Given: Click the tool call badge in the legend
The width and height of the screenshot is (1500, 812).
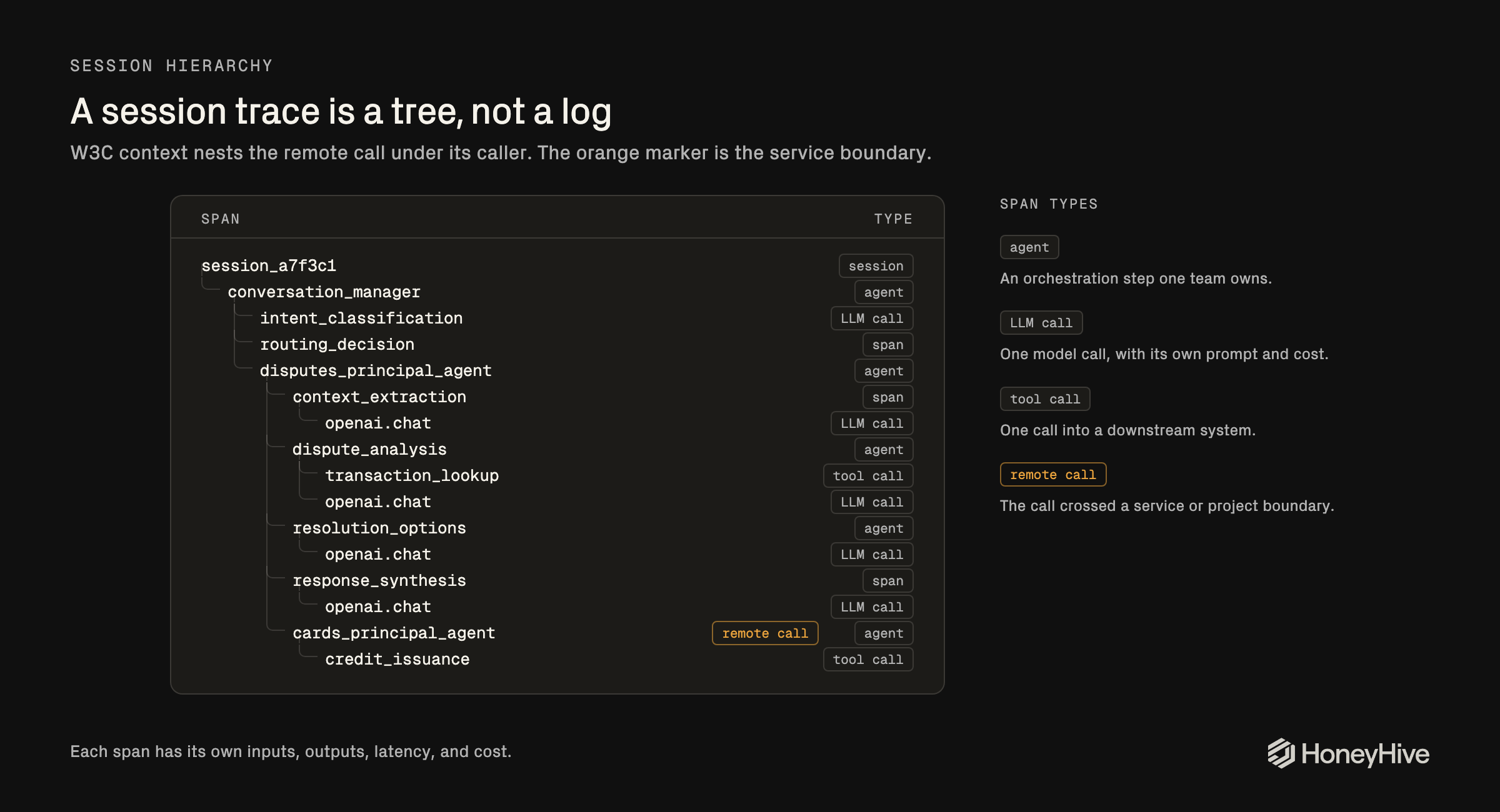Looking at the screenshot, I should pos(1045,399).
